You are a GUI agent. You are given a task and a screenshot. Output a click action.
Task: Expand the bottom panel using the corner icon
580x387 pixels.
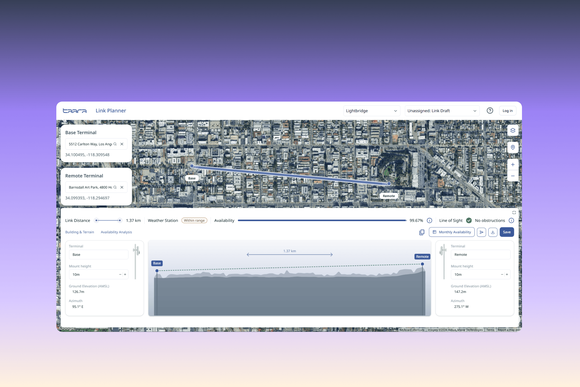tap(514, 212)
